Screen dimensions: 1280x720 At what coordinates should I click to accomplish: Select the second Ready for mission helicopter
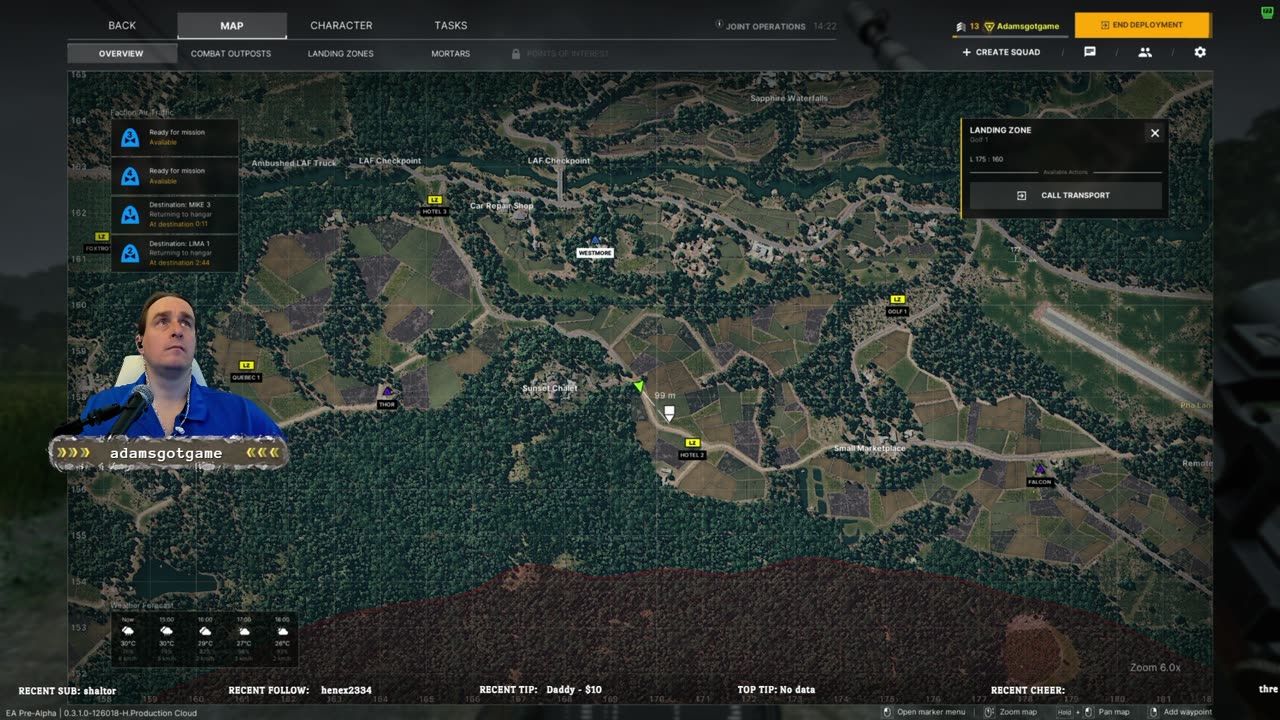[175, 176]
